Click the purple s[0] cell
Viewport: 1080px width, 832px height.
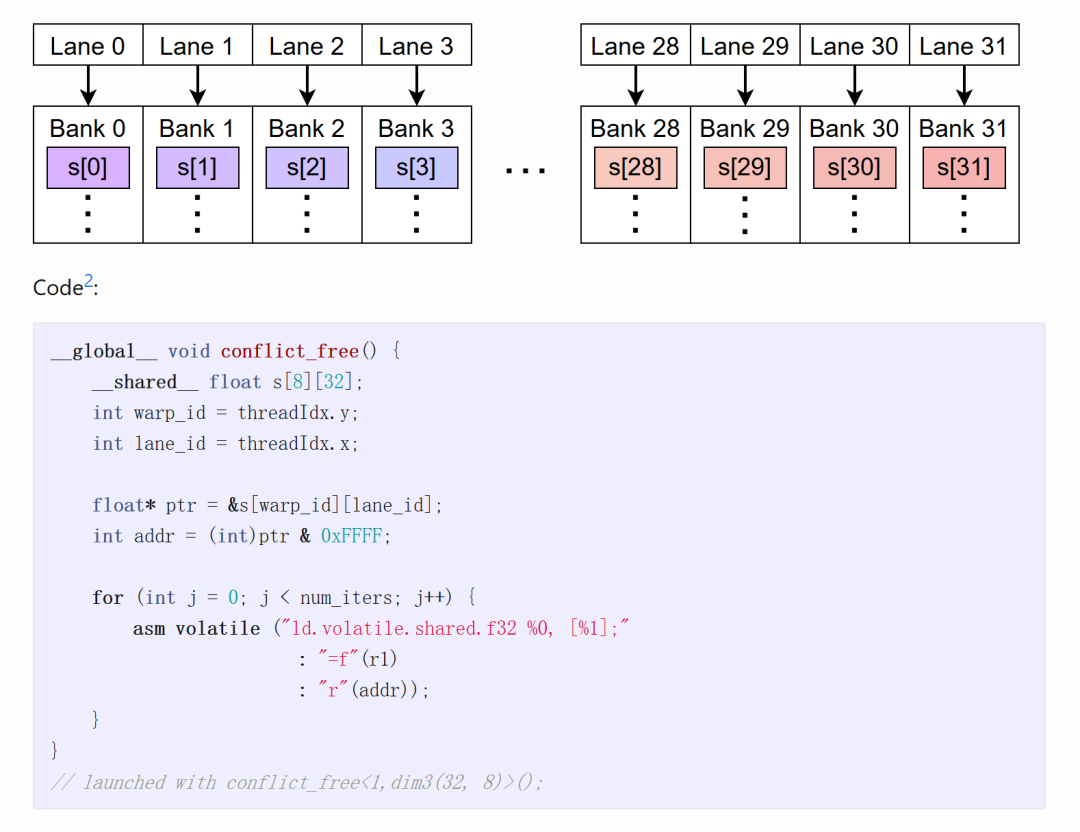click(88, 168)
